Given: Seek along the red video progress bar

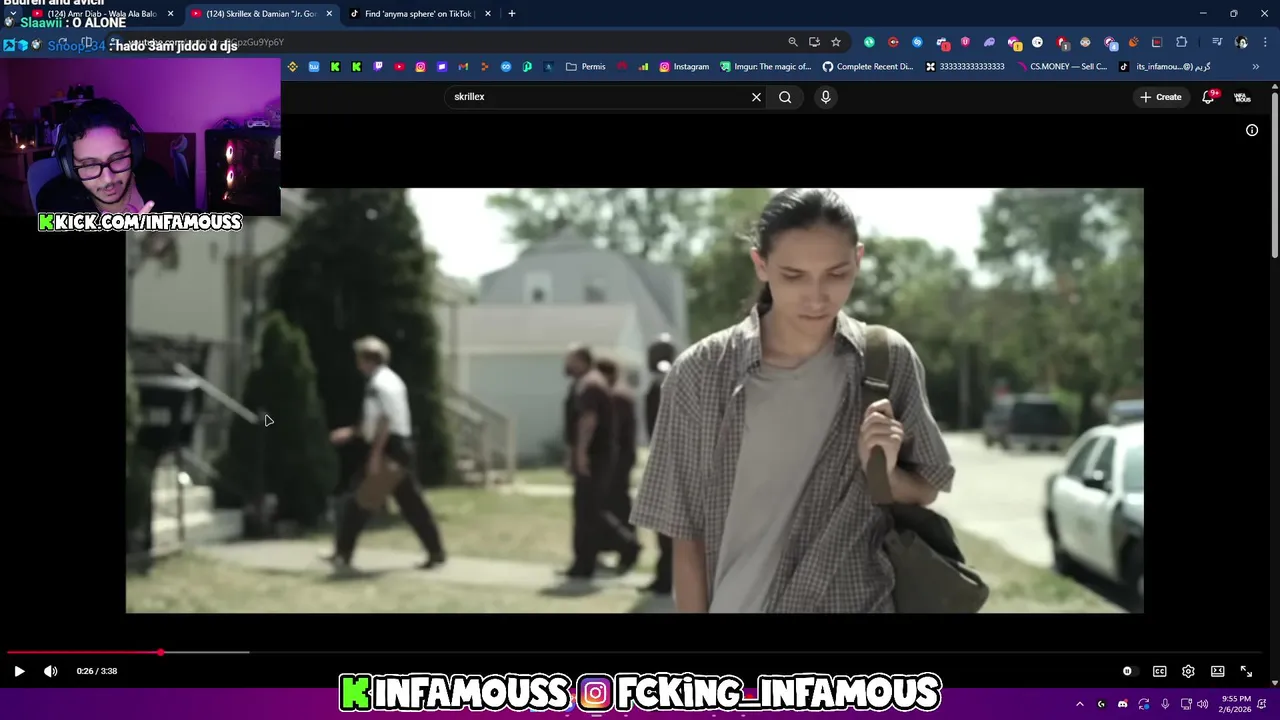Looking at the screenshot, I should point(85,652).
